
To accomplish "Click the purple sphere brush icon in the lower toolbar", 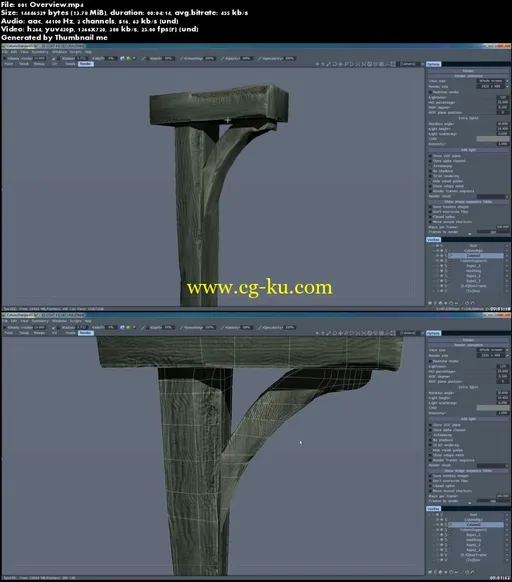I will (x=122, y=327).
